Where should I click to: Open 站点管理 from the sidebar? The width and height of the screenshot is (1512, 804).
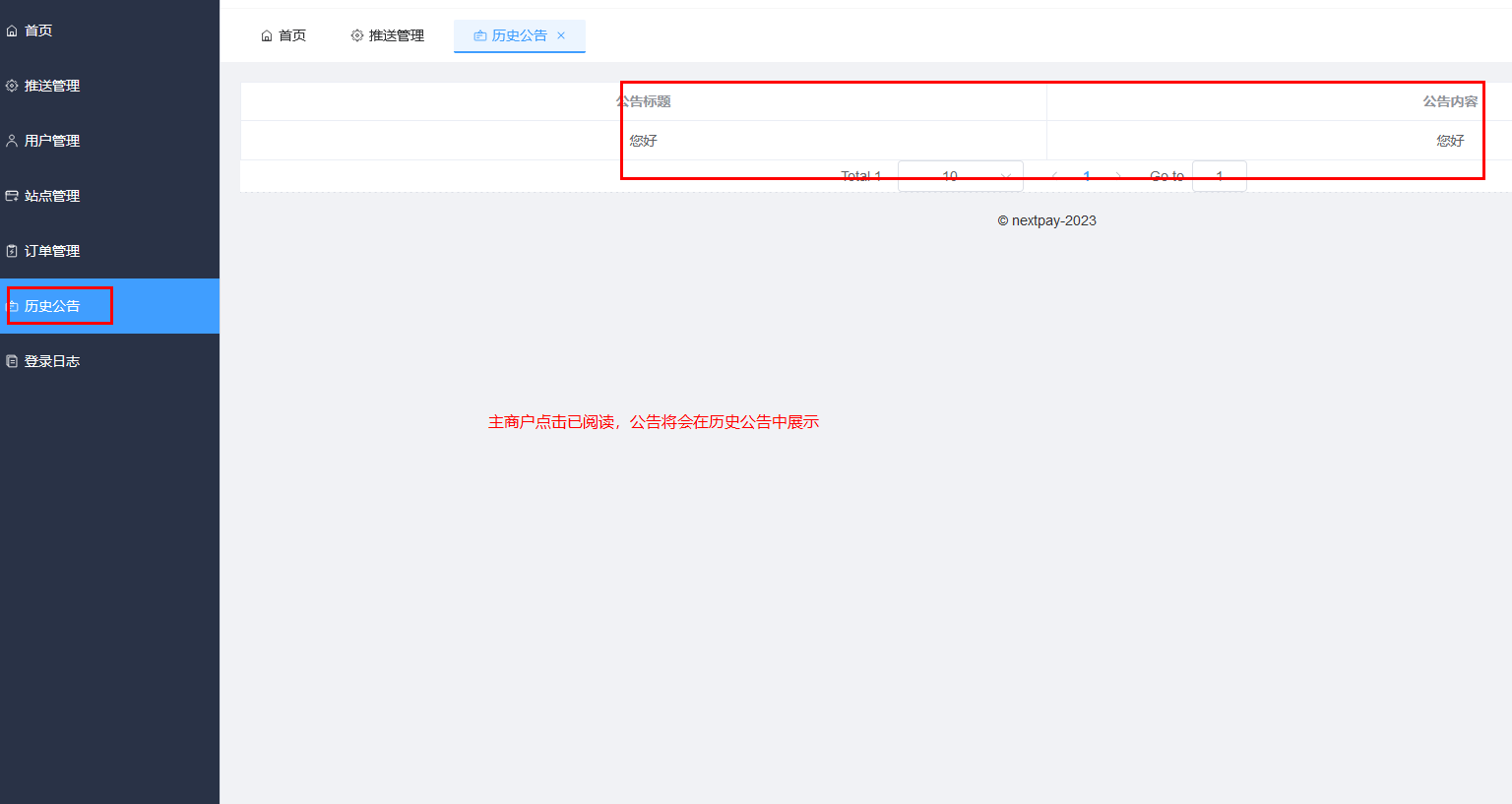click(109, 196)
